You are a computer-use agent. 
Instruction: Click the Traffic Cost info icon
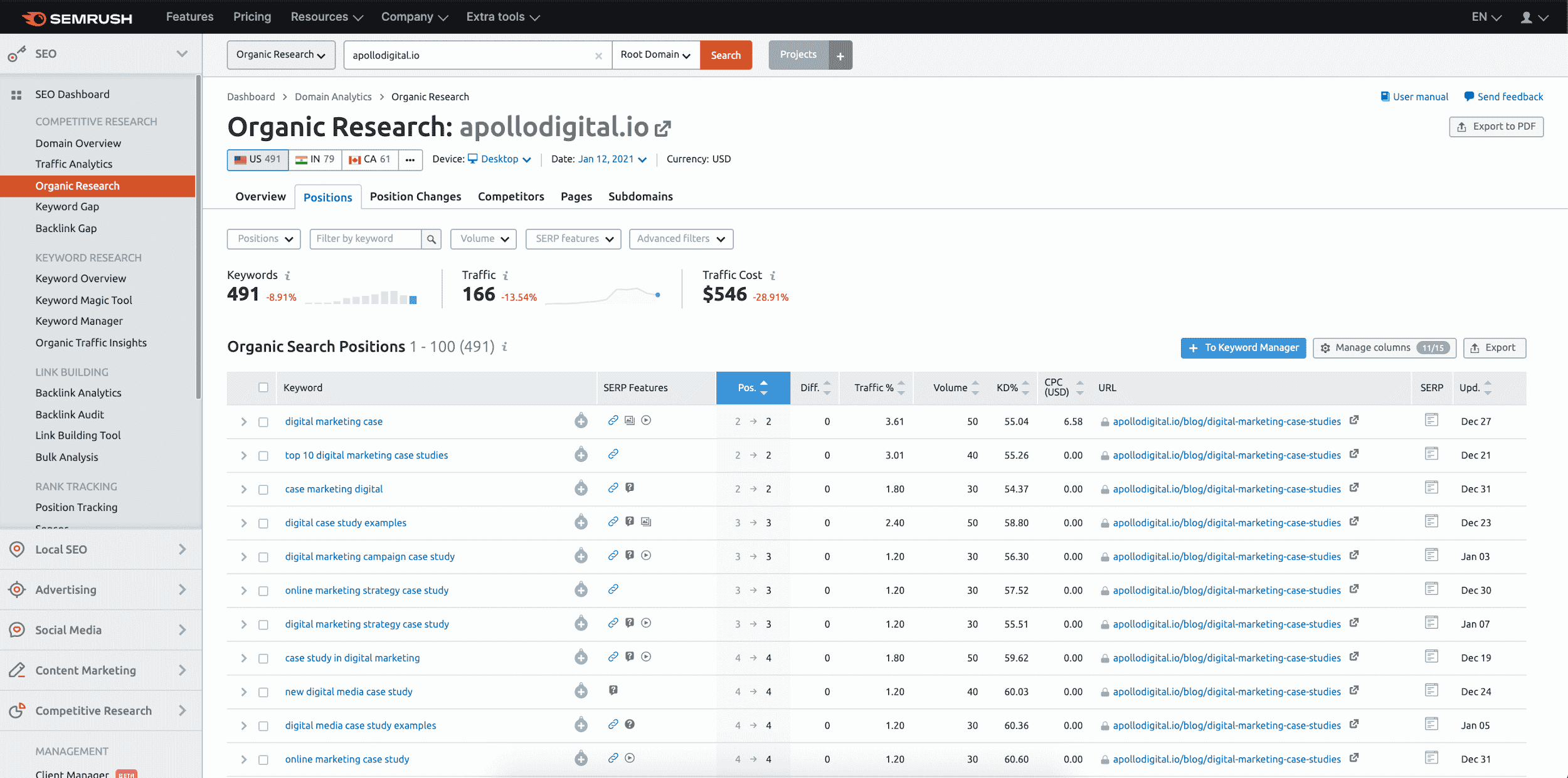773,275
